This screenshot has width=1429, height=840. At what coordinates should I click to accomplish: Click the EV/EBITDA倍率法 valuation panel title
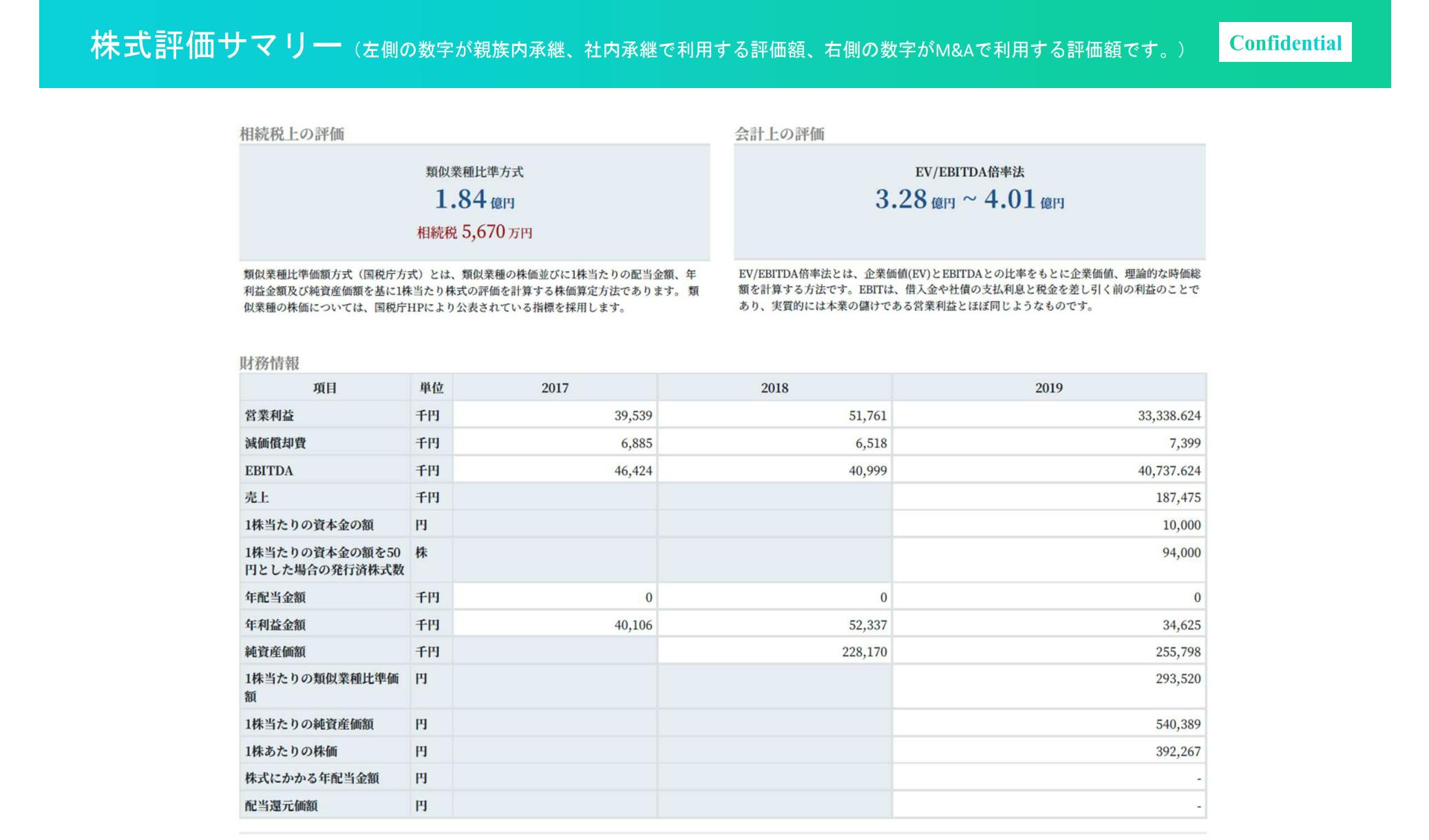969,172
